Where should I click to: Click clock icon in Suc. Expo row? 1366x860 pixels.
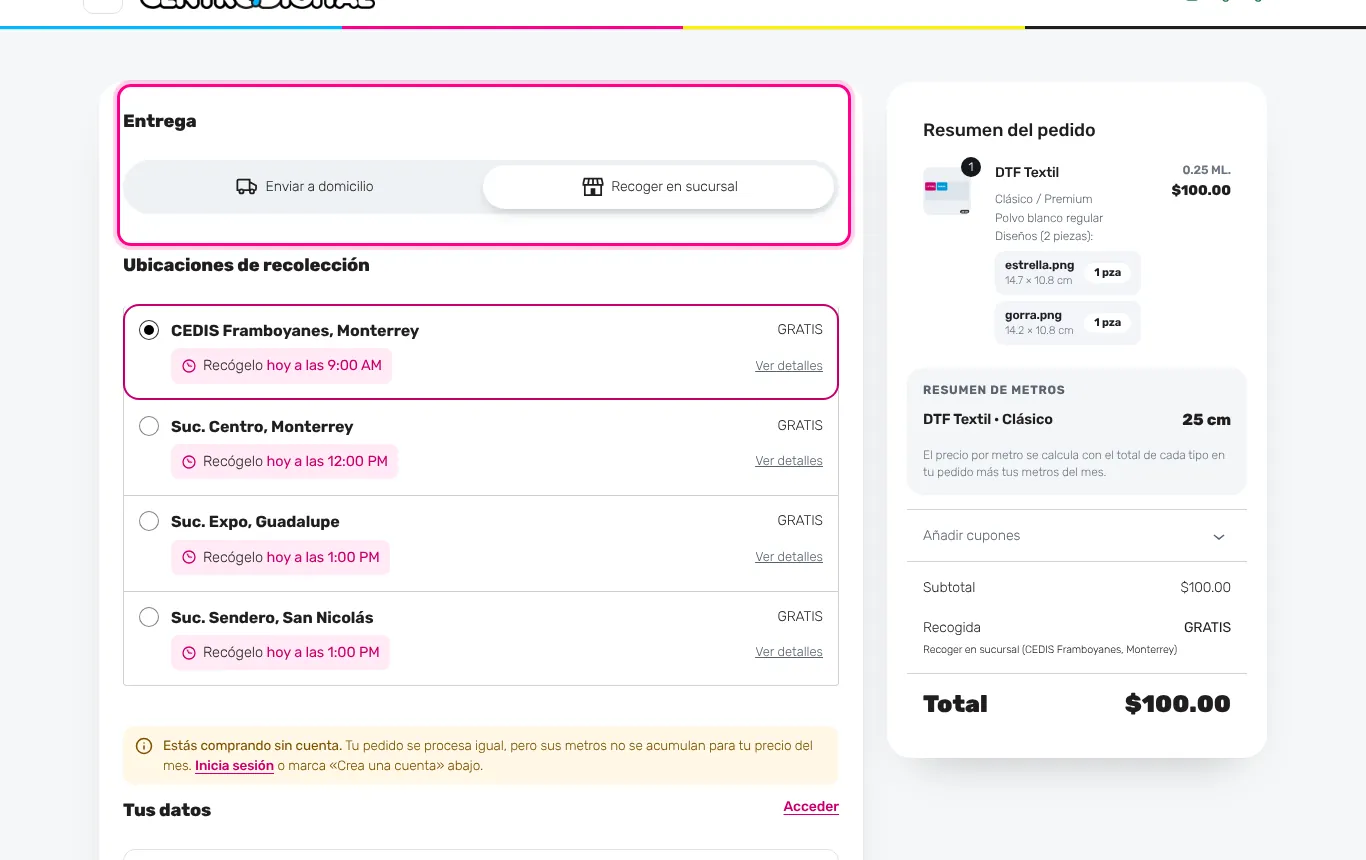click(189, 558)
